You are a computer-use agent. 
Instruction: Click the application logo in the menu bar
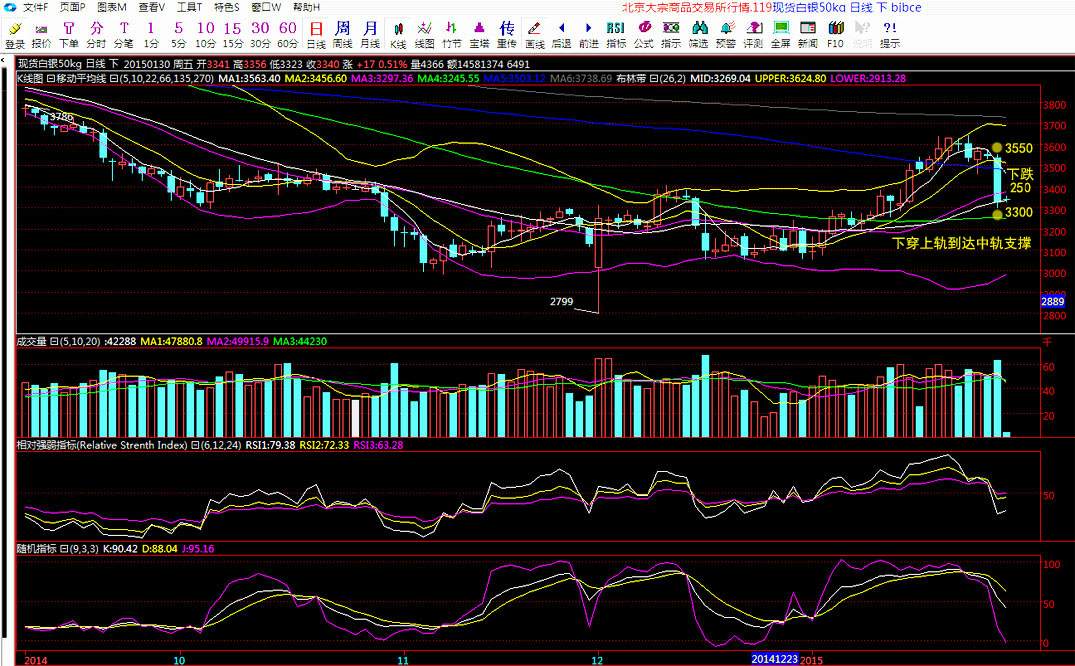pos(10,8)
